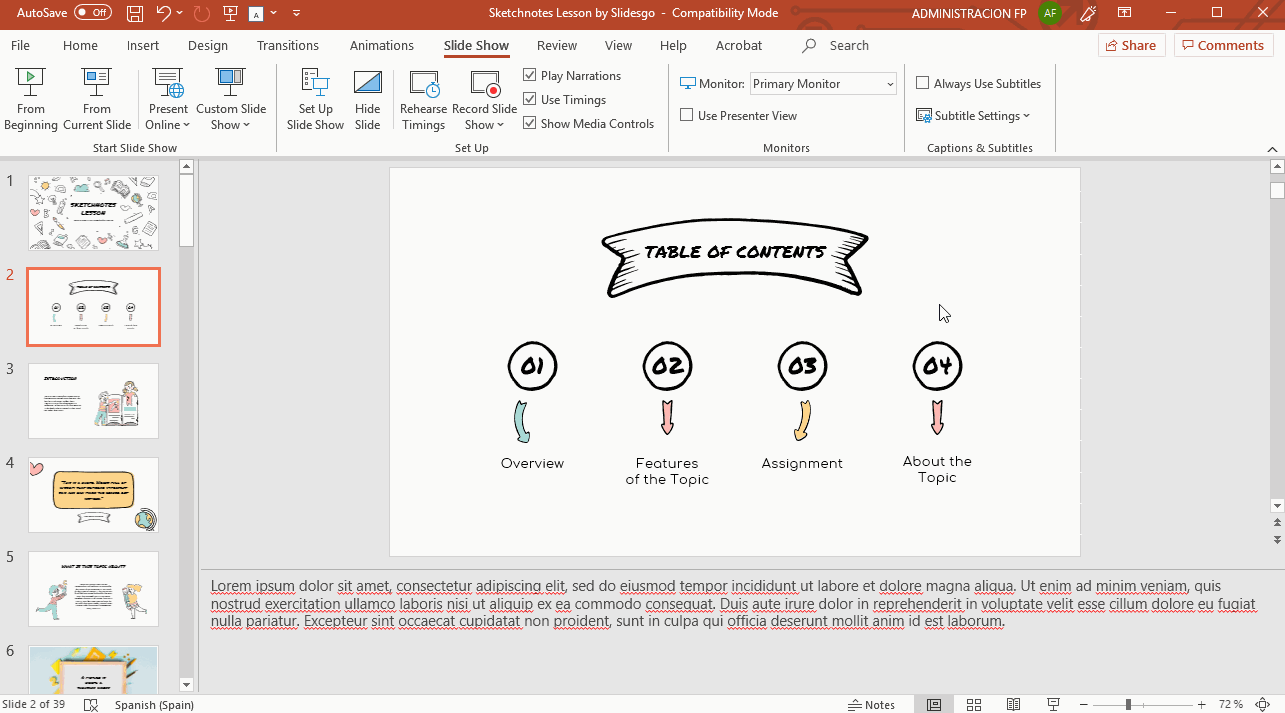Open the Transitions ribbon tab
This screenshot has width=1285, height=713.
pos(288,45)
